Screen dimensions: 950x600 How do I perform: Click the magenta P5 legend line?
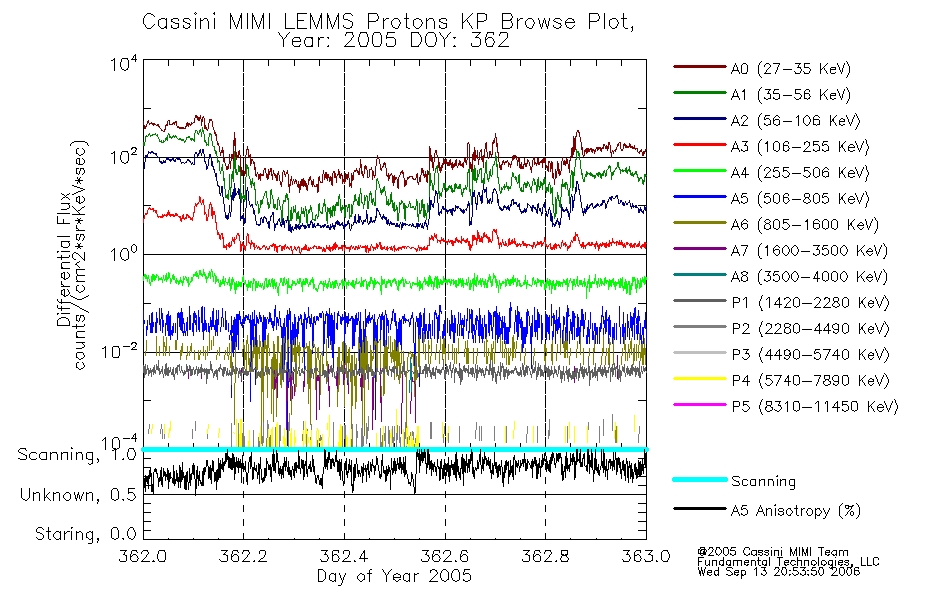(x=699, y=404)
